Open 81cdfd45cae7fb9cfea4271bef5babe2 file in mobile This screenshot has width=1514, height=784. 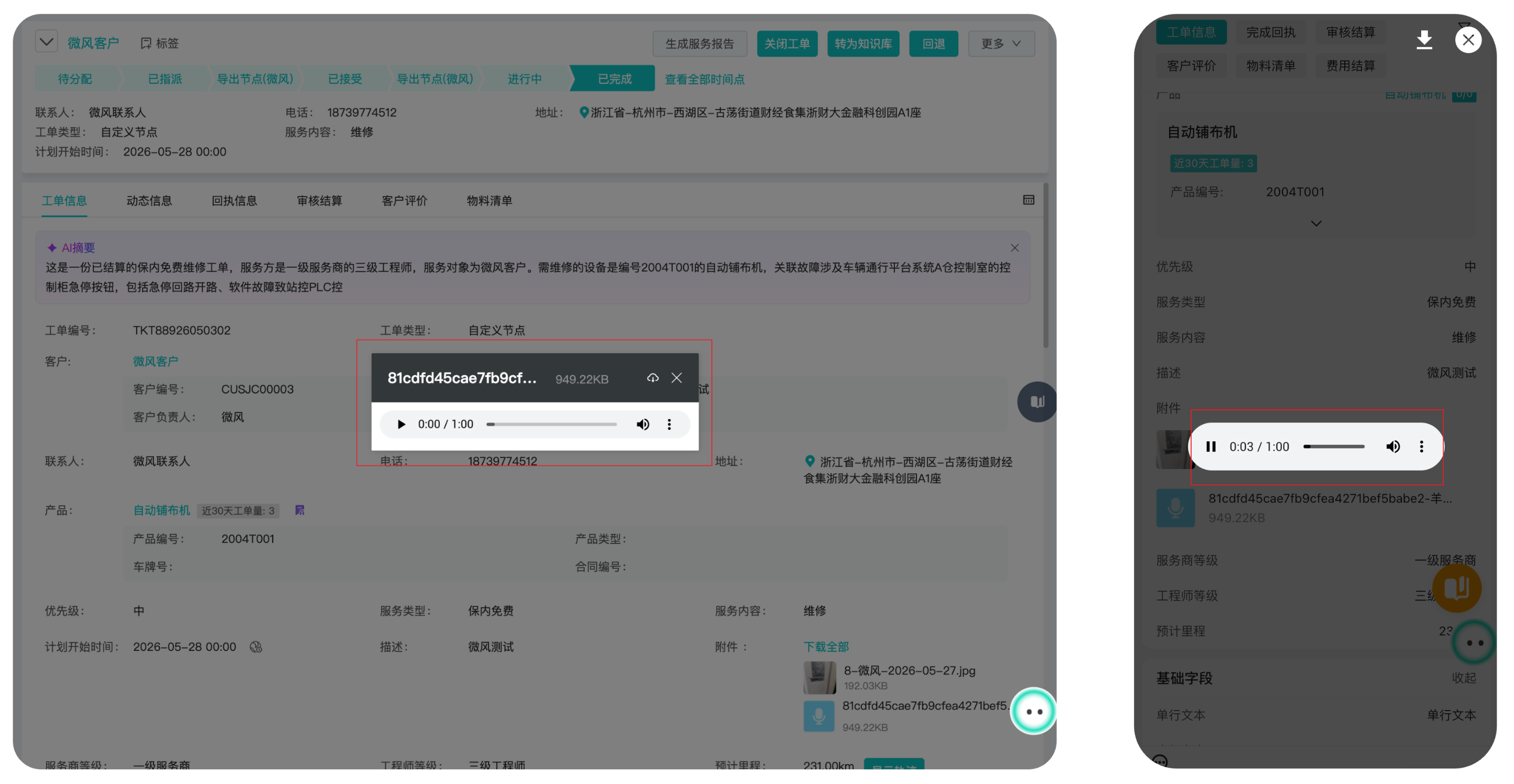coord(1330,498)
